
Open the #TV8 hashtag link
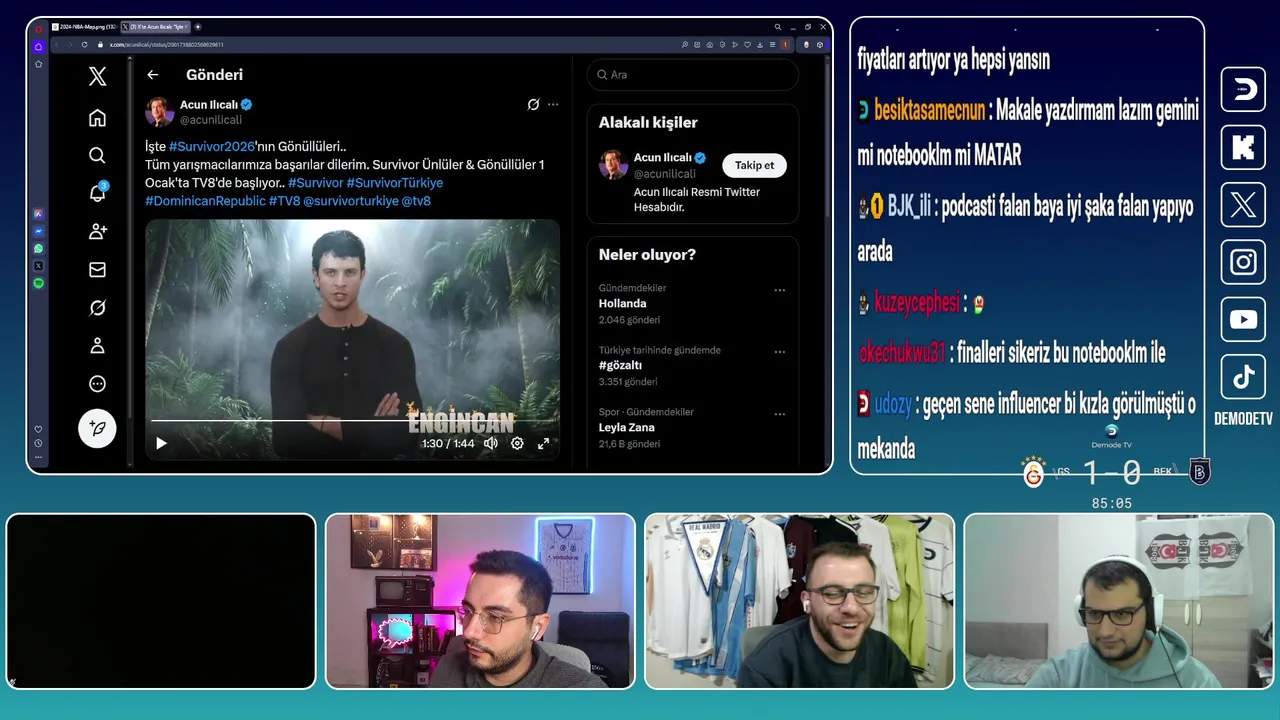(x=284, y=201)
